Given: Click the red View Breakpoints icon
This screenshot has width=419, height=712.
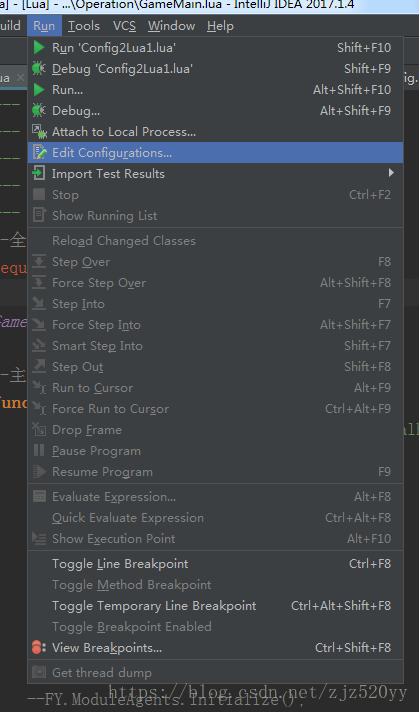Looking at the screenshot, I should coord(39,648).
